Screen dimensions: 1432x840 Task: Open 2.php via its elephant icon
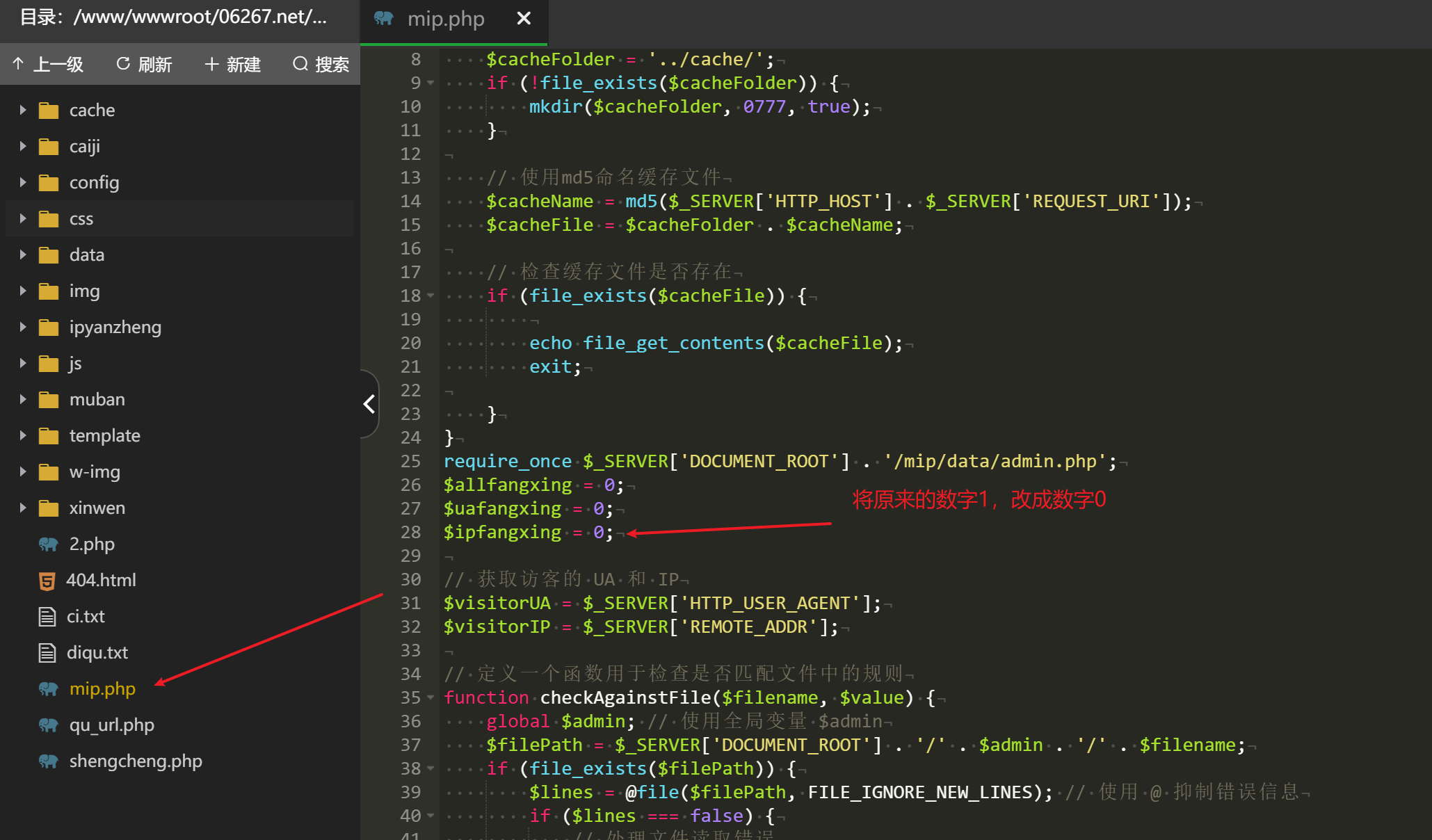48,544
